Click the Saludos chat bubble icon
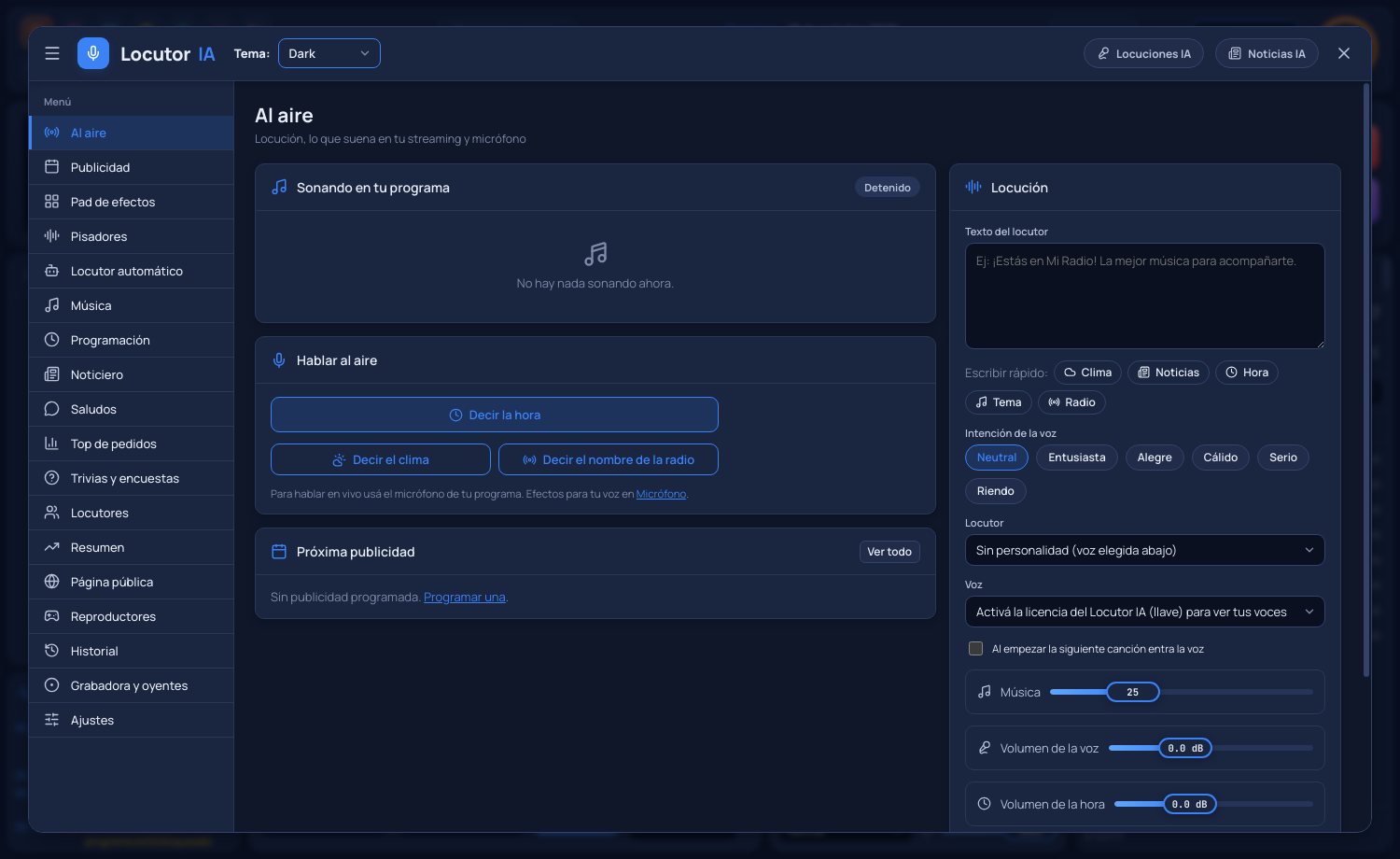 coord(52,409)
